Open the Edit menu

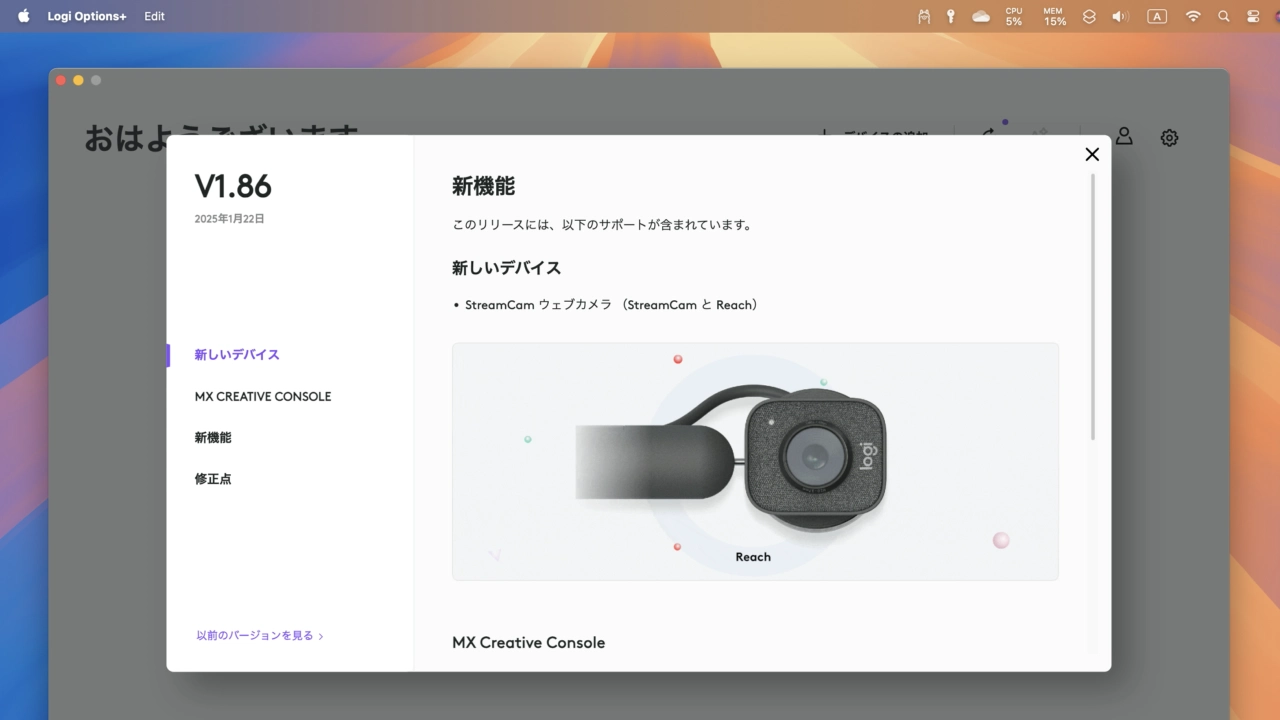[x=154, y=16]
